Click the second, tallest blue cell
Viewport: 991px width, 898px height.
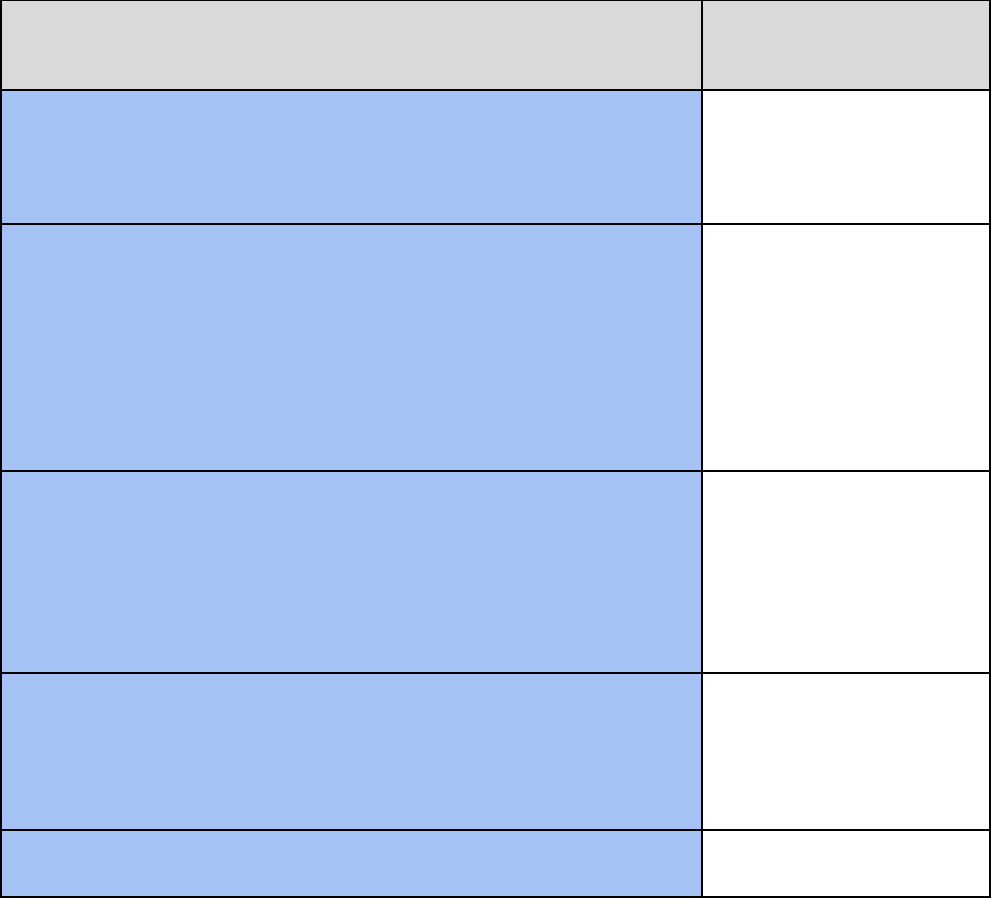click(351, 348)
